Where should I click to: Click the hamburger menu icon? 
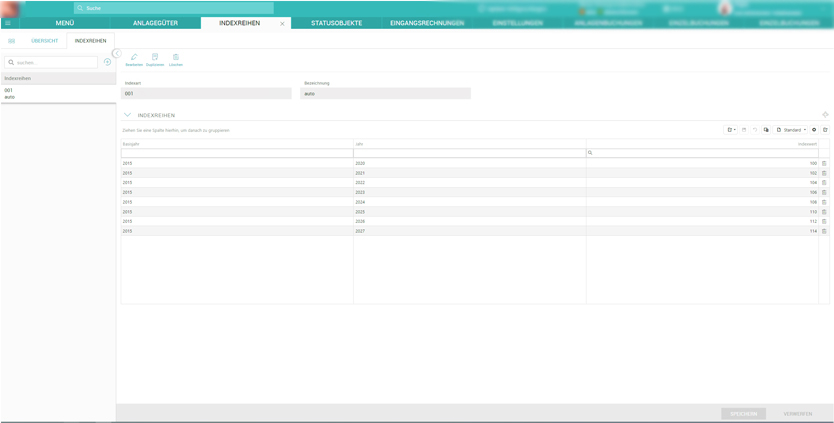(x=8, y=23)
